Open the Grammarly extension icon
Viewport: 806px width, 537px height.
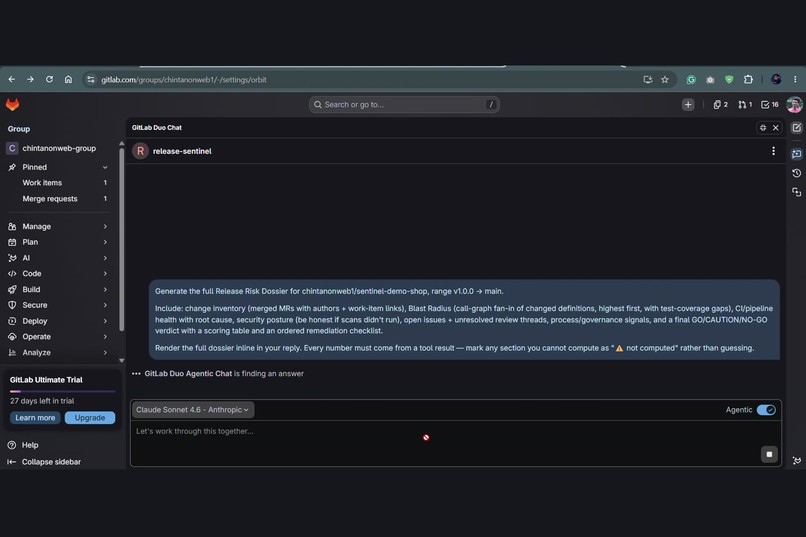pyautogui.click(x=691, y=80)
